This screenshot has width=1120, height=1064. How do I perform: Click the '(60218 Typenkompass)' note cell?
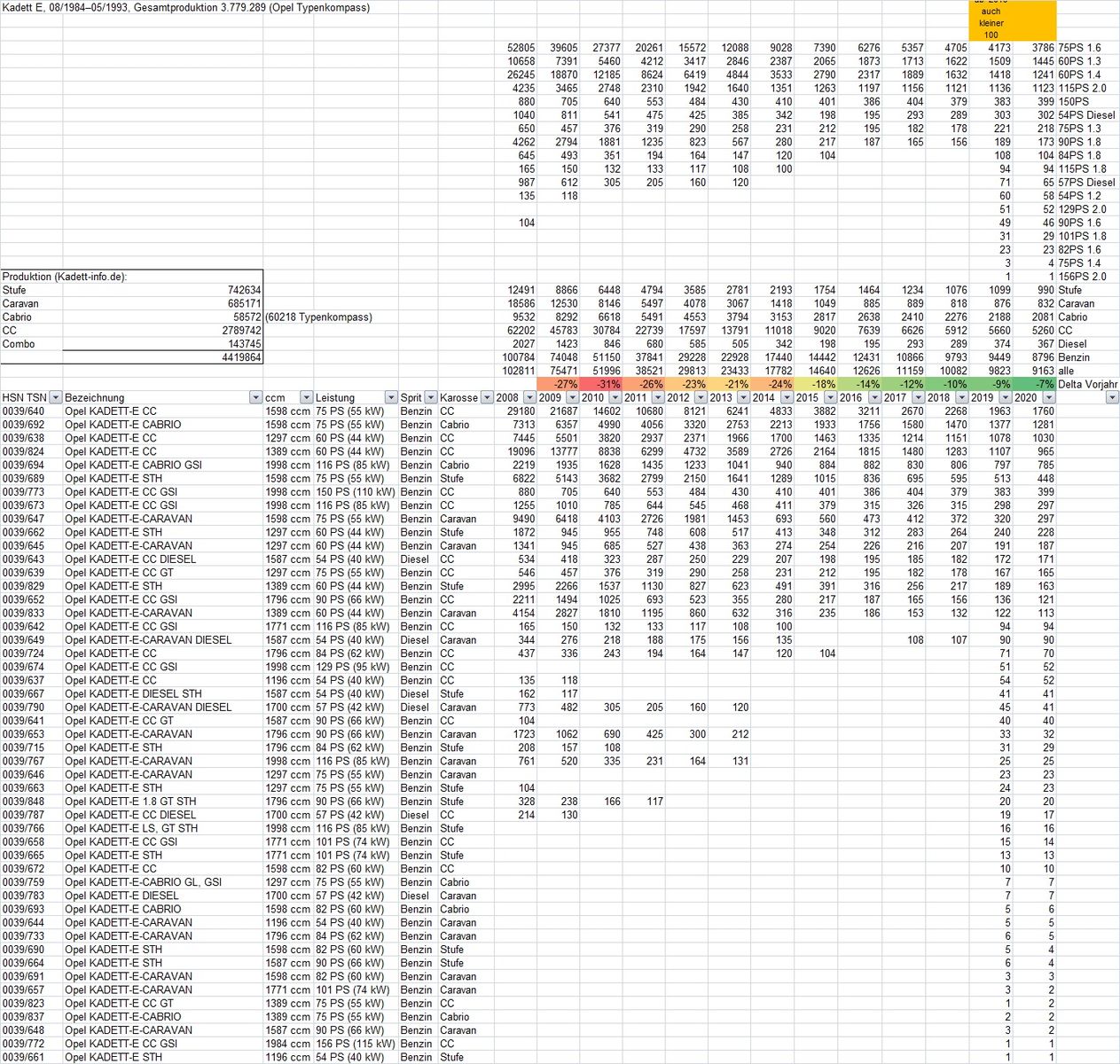point(318,317)
